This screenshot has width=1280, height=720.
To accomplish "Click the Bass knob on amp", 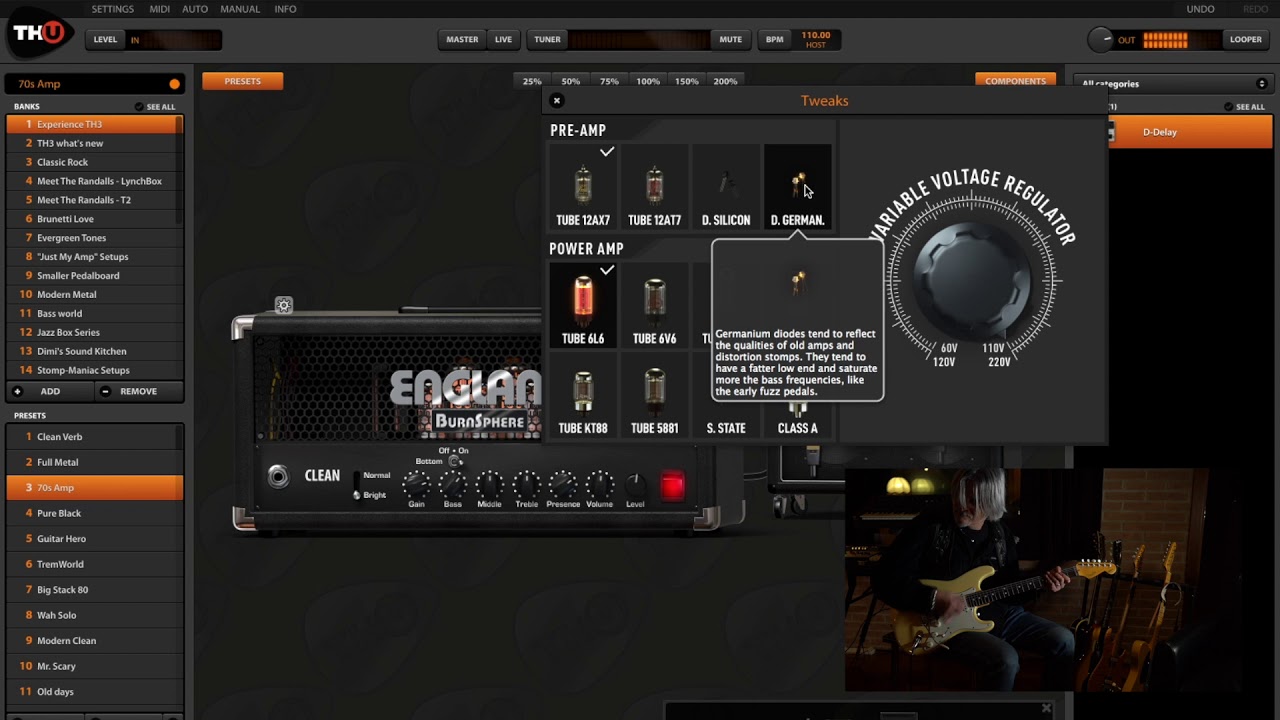I will pos(453,485).
